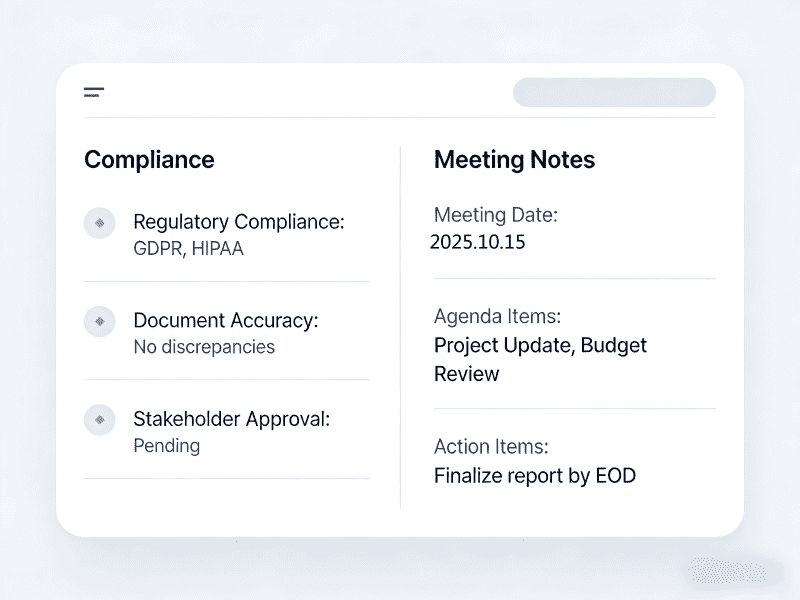Select the Meeting Date 2025.10.15
The width and height of the screenshot is (800, 600).
[x=477, y=242]
